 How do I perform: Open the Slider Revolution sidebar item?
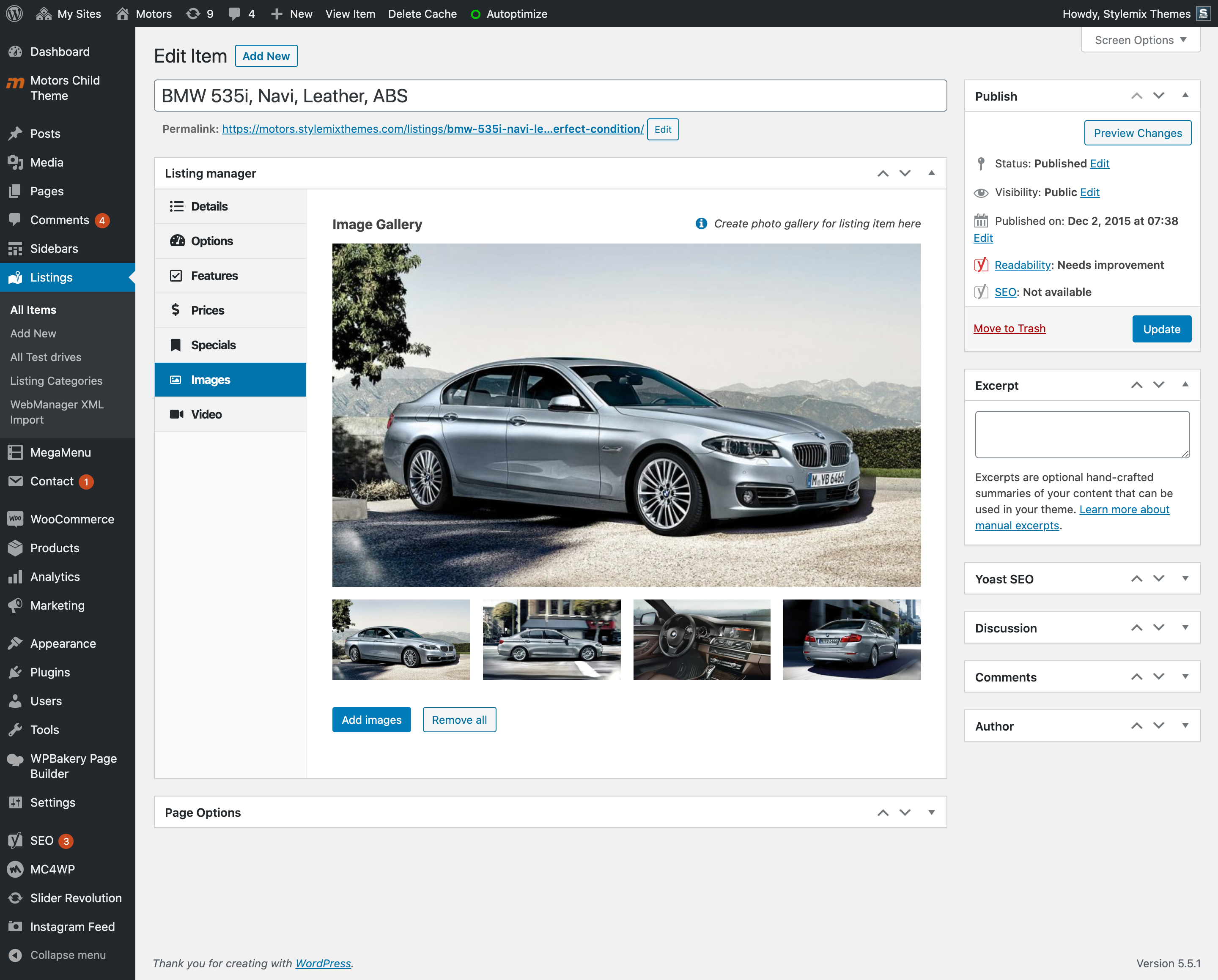[76, 898]
